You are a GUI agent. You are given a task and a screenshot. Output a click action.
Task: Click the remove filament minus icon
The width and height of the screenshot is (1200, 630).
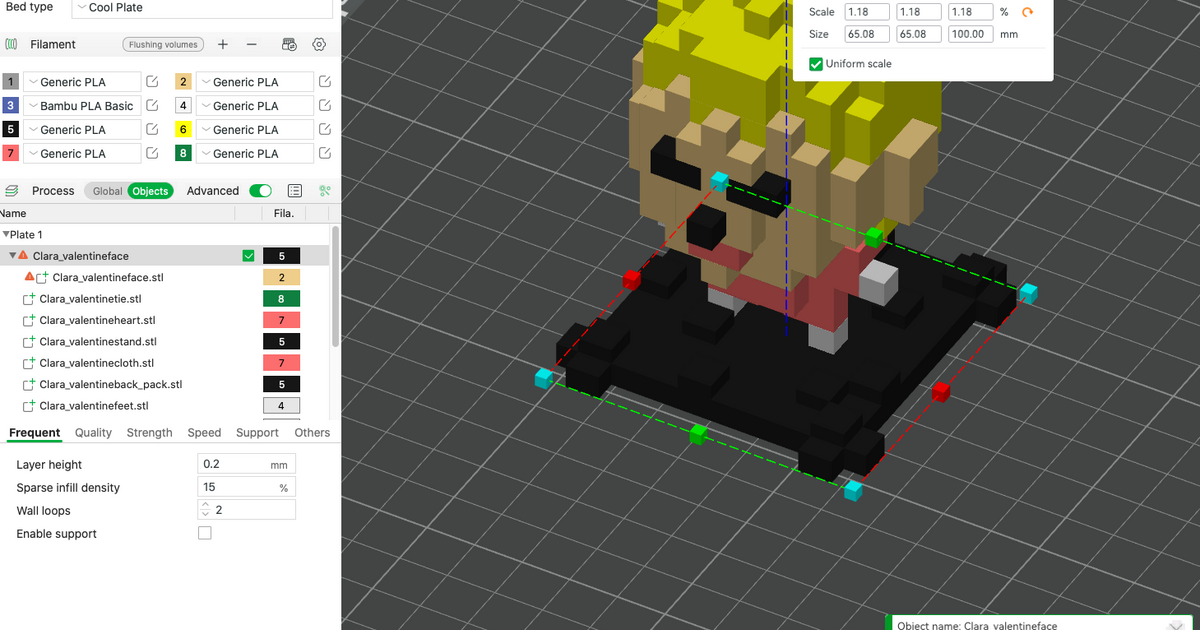click(x=252, y=44)
